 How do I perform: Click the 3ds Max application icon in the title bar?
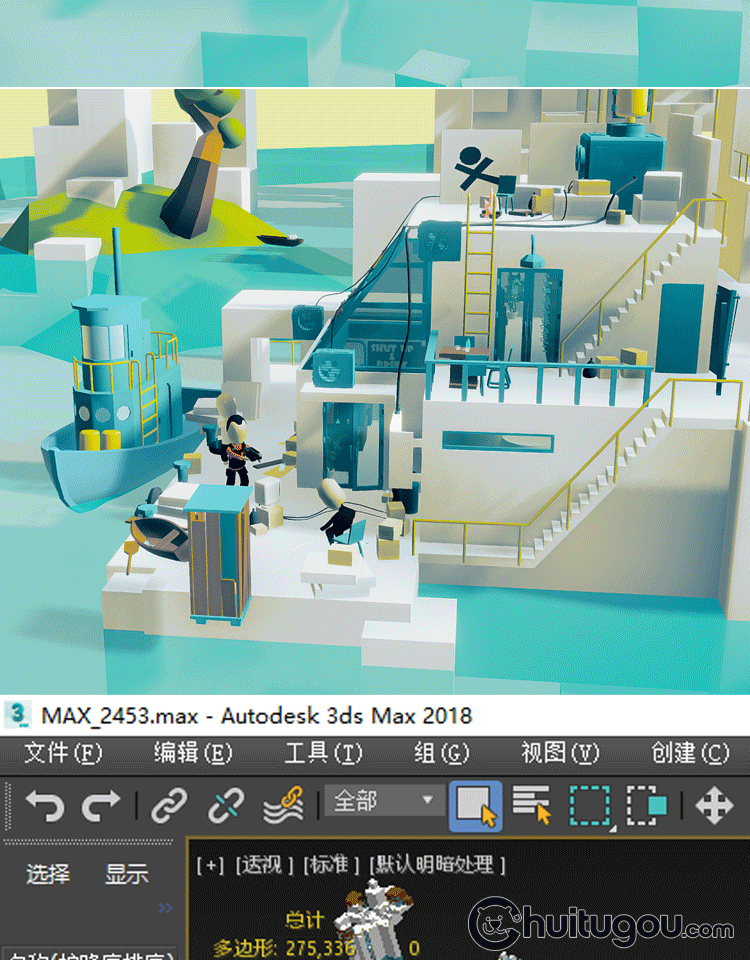(17, 714)
